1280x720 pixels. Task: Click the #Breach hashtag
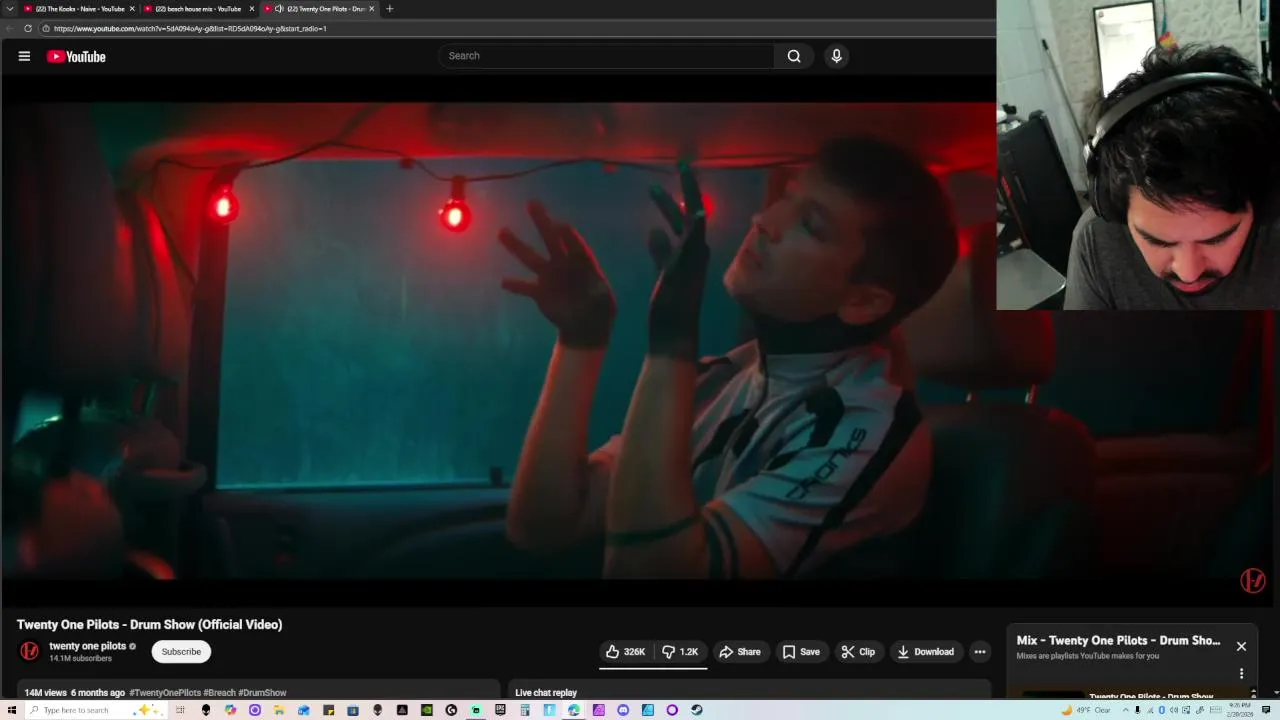219,692
